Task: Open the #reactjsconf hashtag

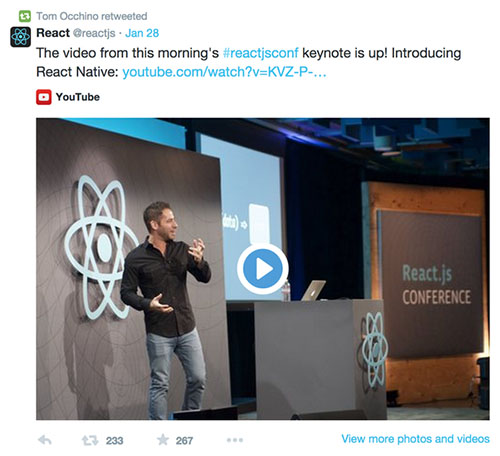Action: [x=261, y=53]
